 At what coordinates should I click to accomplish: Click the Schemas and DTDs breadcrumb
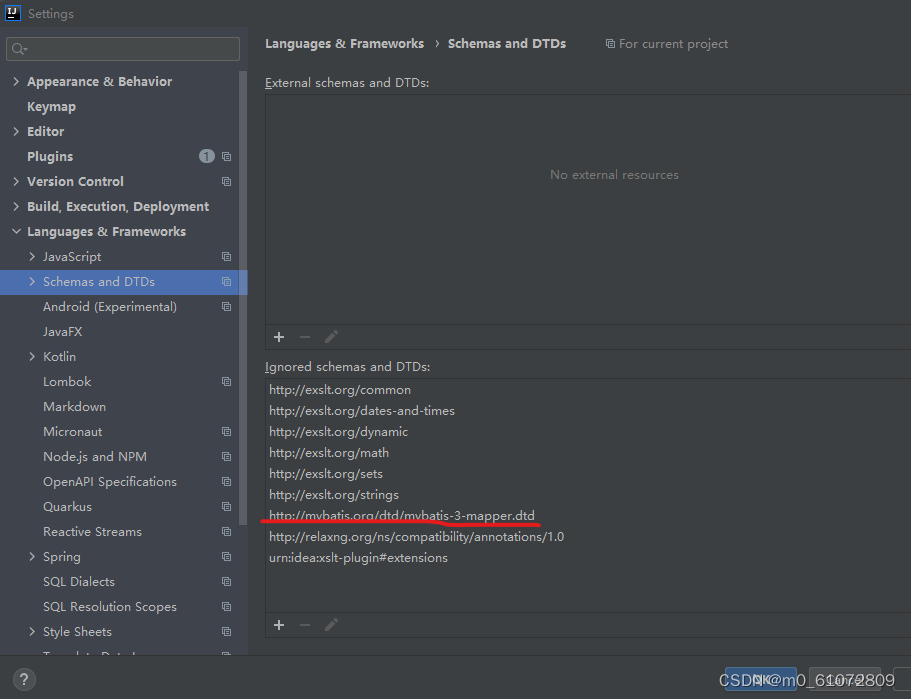point(506,43)
